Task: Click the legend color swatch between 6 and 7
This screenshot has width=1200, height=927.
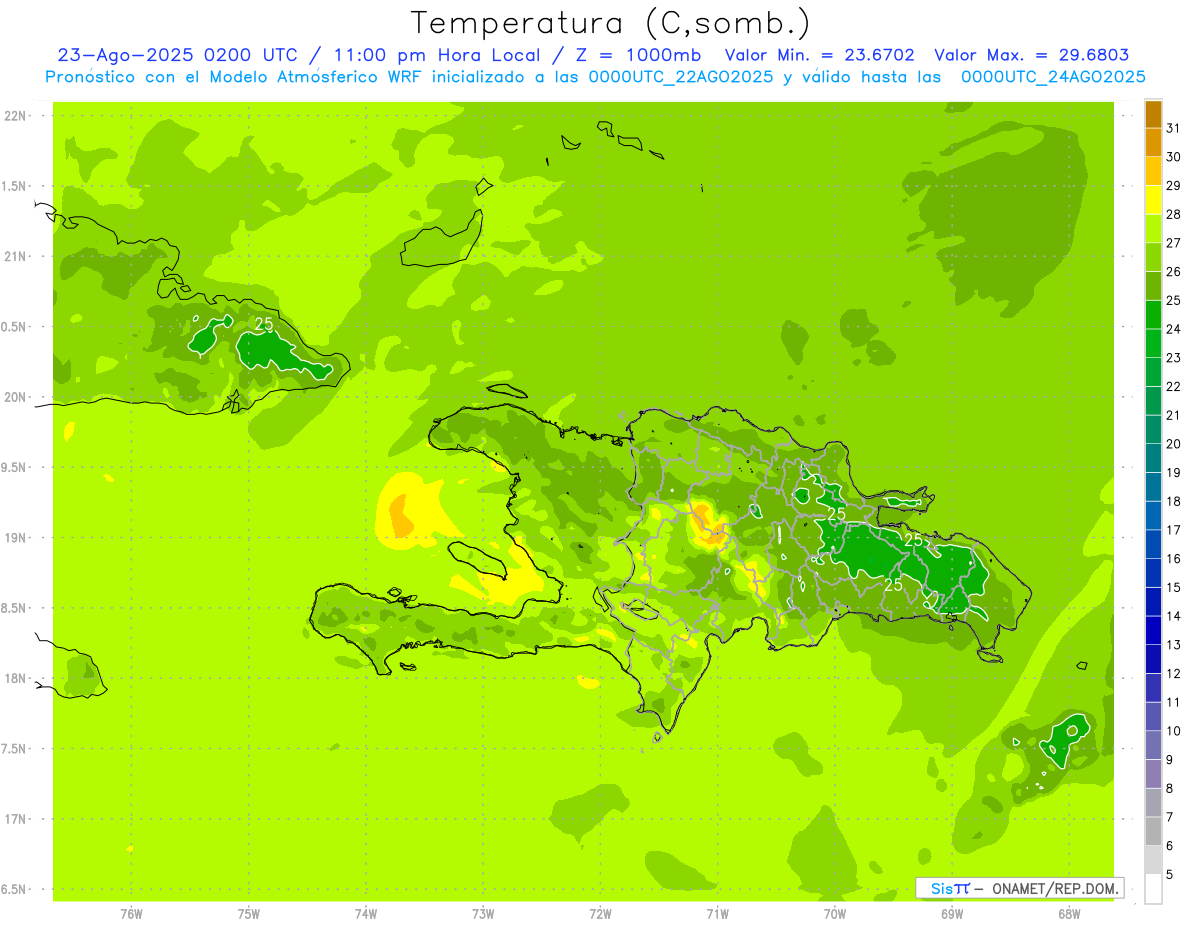Action: click(1153, 832)
